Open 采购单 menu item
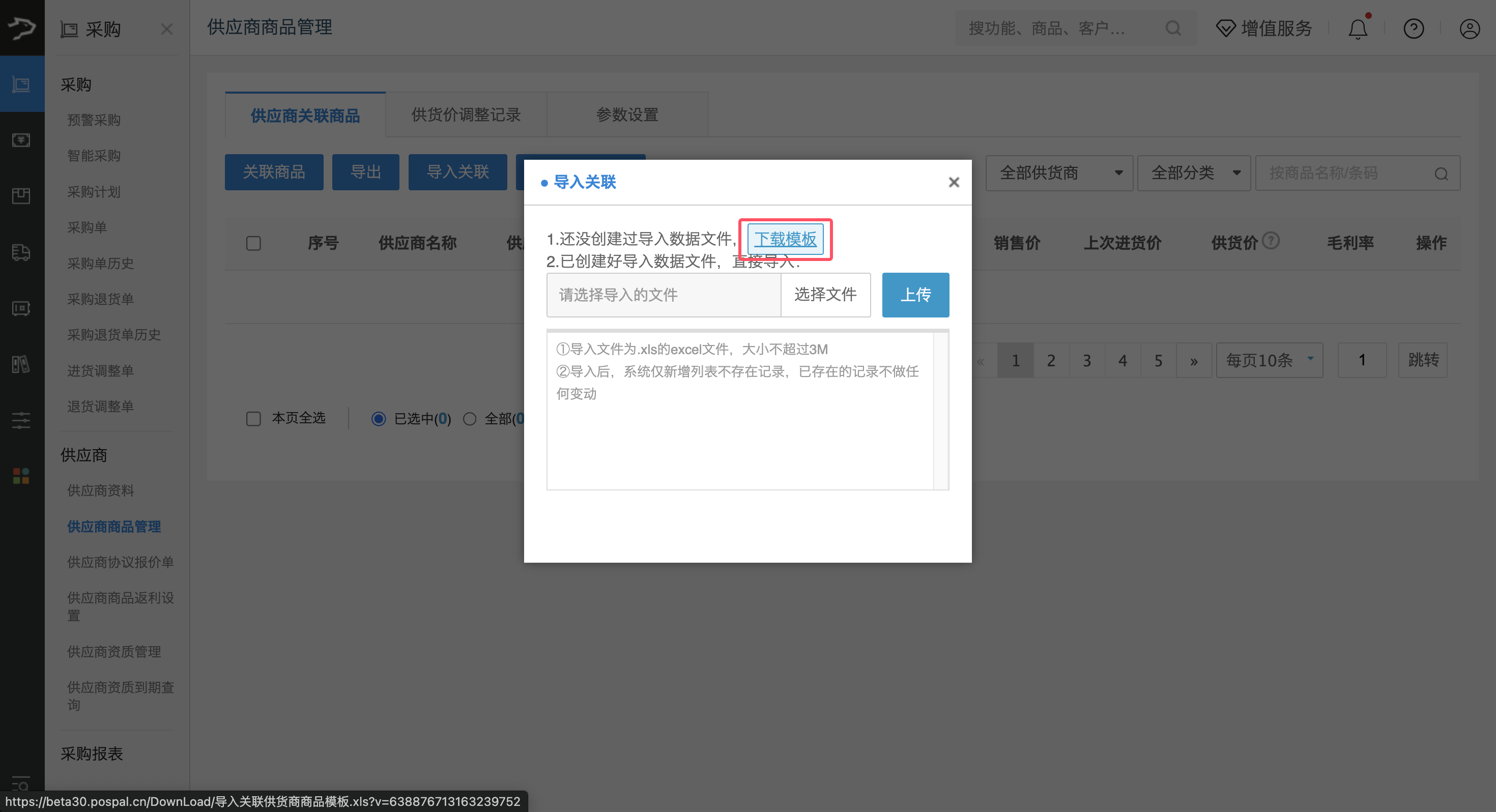The width and height of the screenshot is (1496, 812). tap(87, 227)
